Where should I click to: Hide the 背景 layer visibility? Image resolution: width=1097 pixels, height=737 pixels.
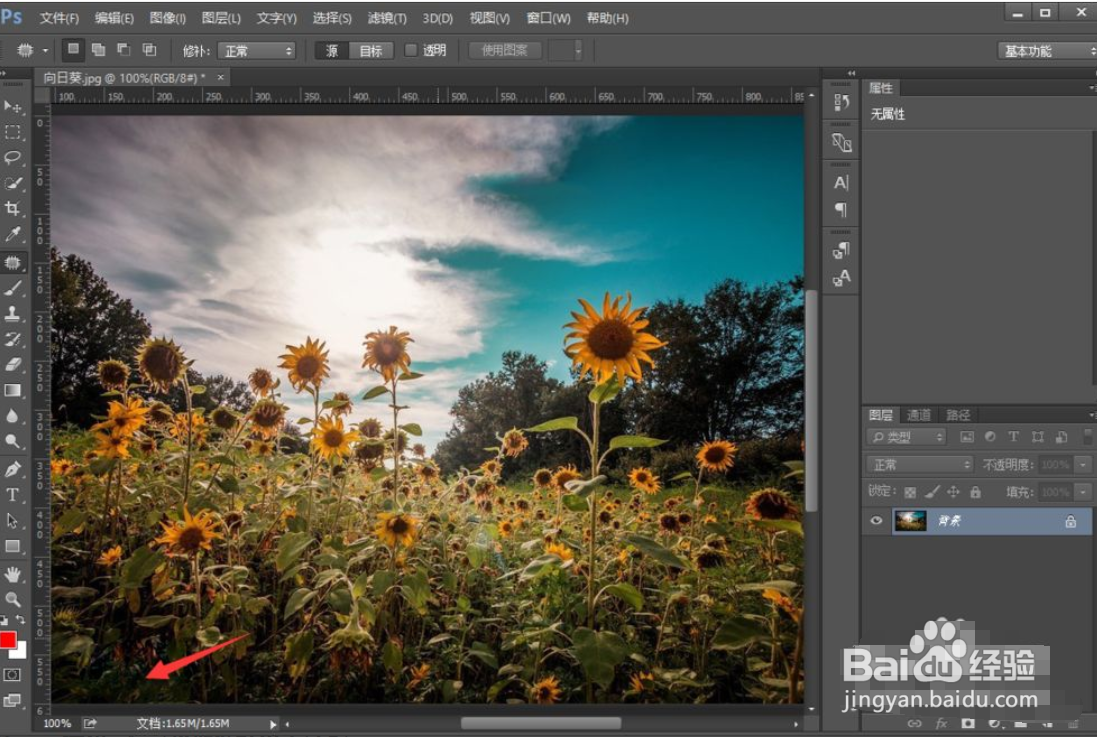pos(876,521)
